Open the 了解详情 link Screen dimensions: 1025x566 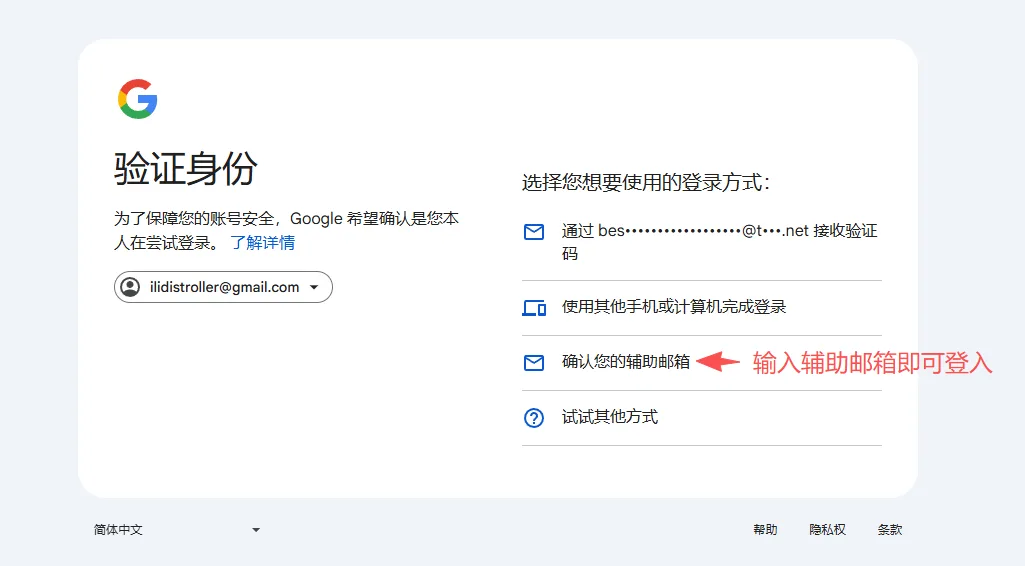(263, 243)
